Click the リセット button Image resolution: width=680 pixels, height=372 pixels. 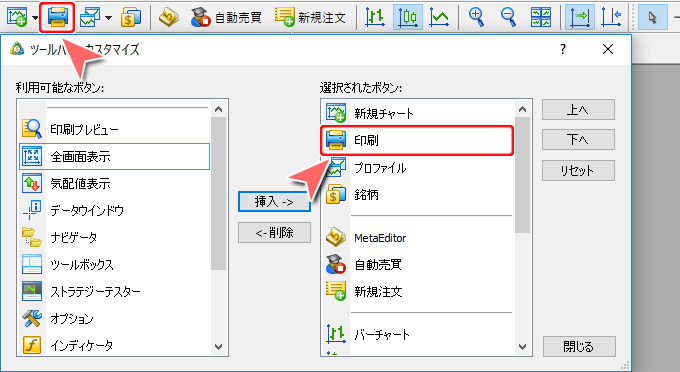(578, 170)
